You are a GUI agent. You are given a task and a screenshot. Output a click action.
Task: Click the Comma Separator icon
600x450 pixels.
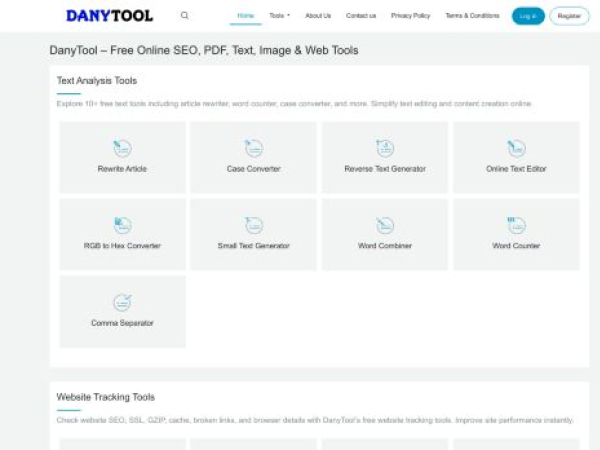[x=122, y=302]
